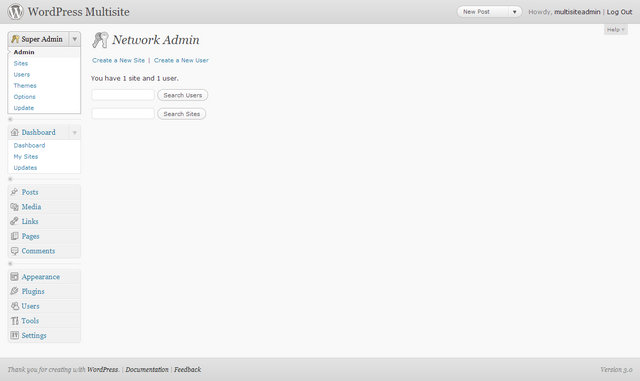
Task: Click the Appearance icon in sidebar
Action: [14, 277]
